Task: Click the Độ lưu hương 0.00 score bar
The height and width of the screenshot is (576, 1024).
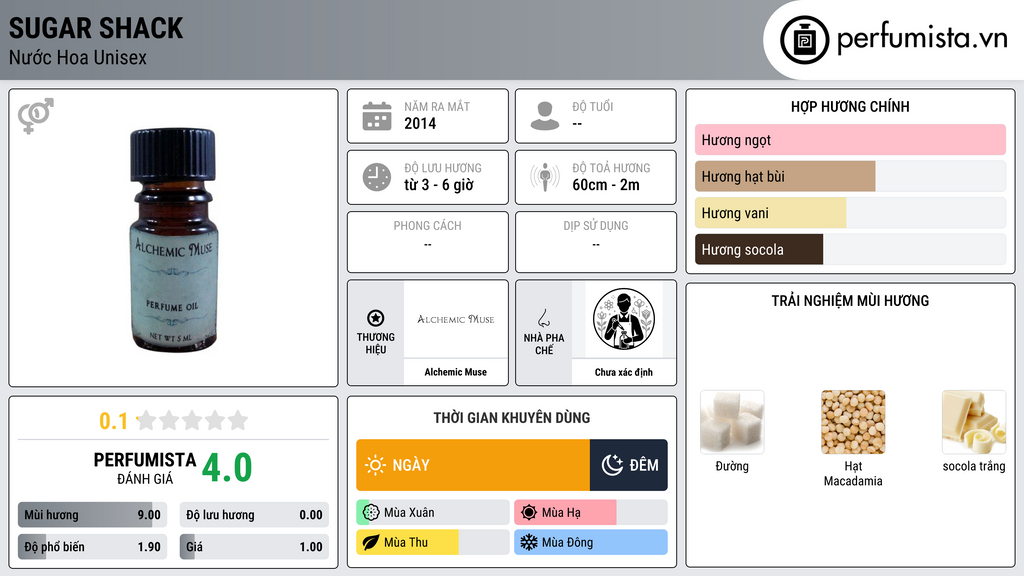Action: click(x=254, y=515)
